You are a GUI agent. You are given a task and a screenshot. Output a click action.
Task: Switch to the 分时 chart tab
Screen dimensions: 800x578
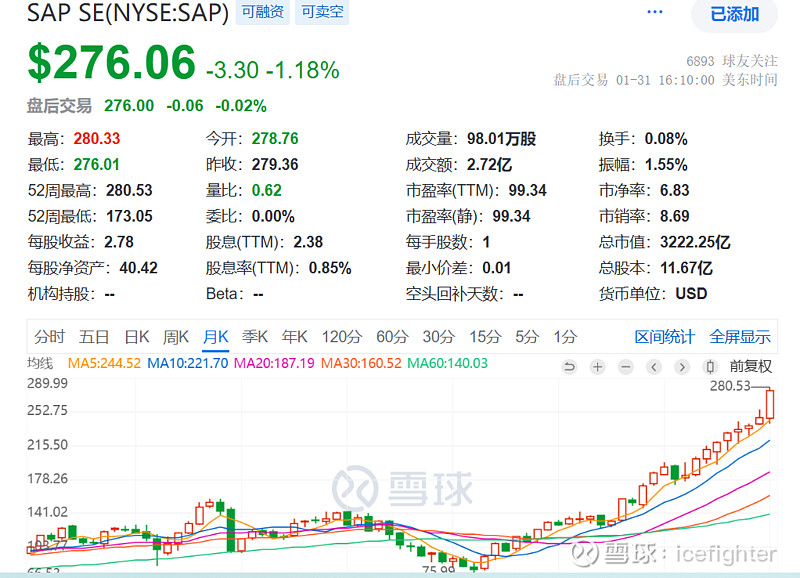tap(49, 337)
